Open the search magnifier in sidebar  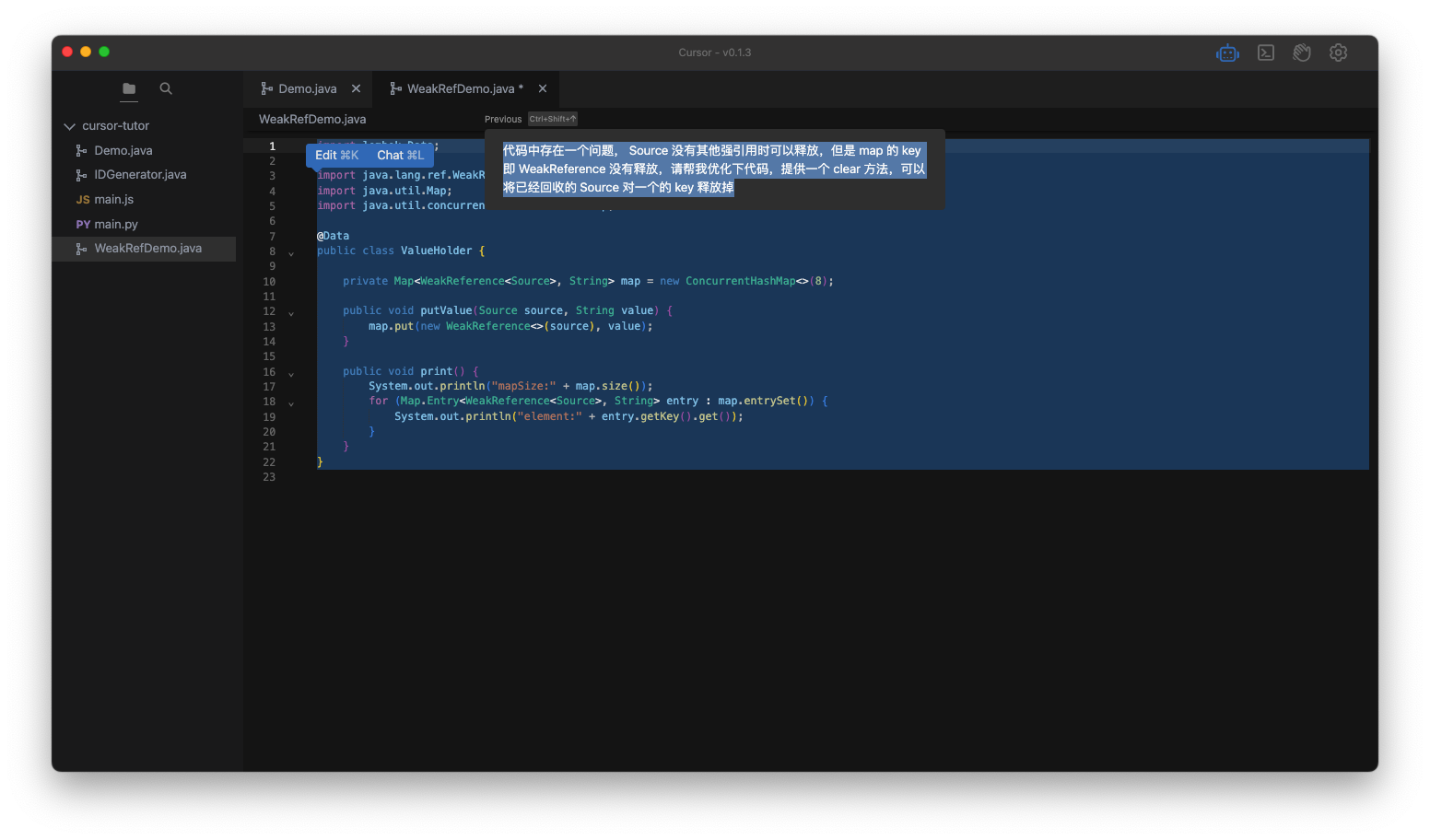tap(166, 89)
